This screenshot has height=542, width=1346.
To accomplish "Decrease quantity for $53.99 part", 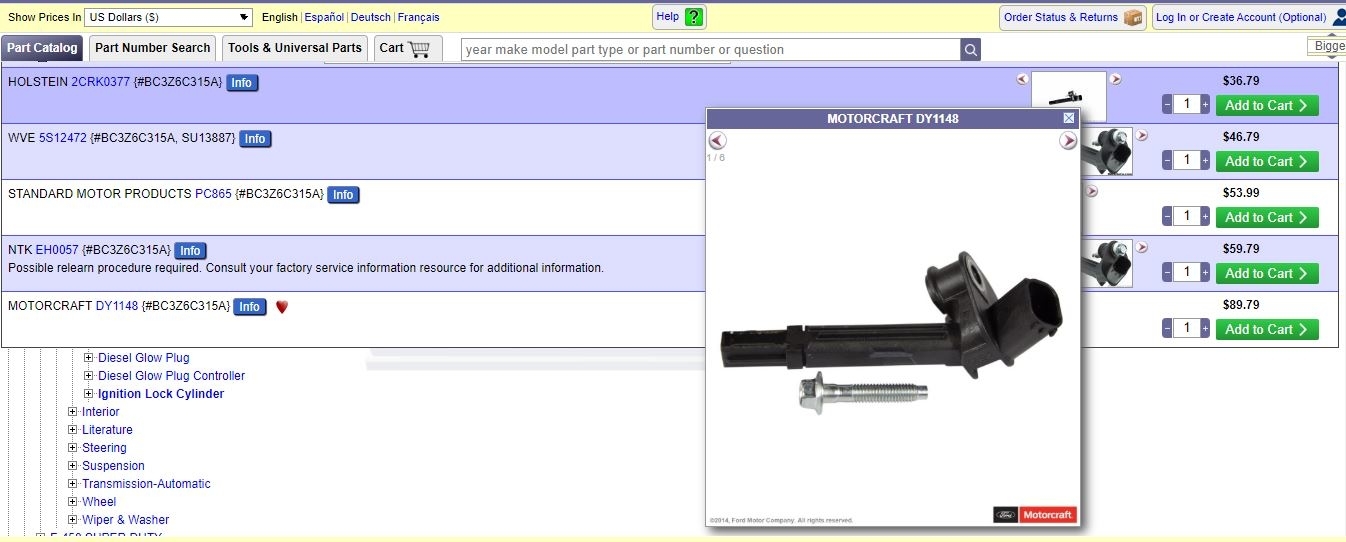I will click(1167, 216).
